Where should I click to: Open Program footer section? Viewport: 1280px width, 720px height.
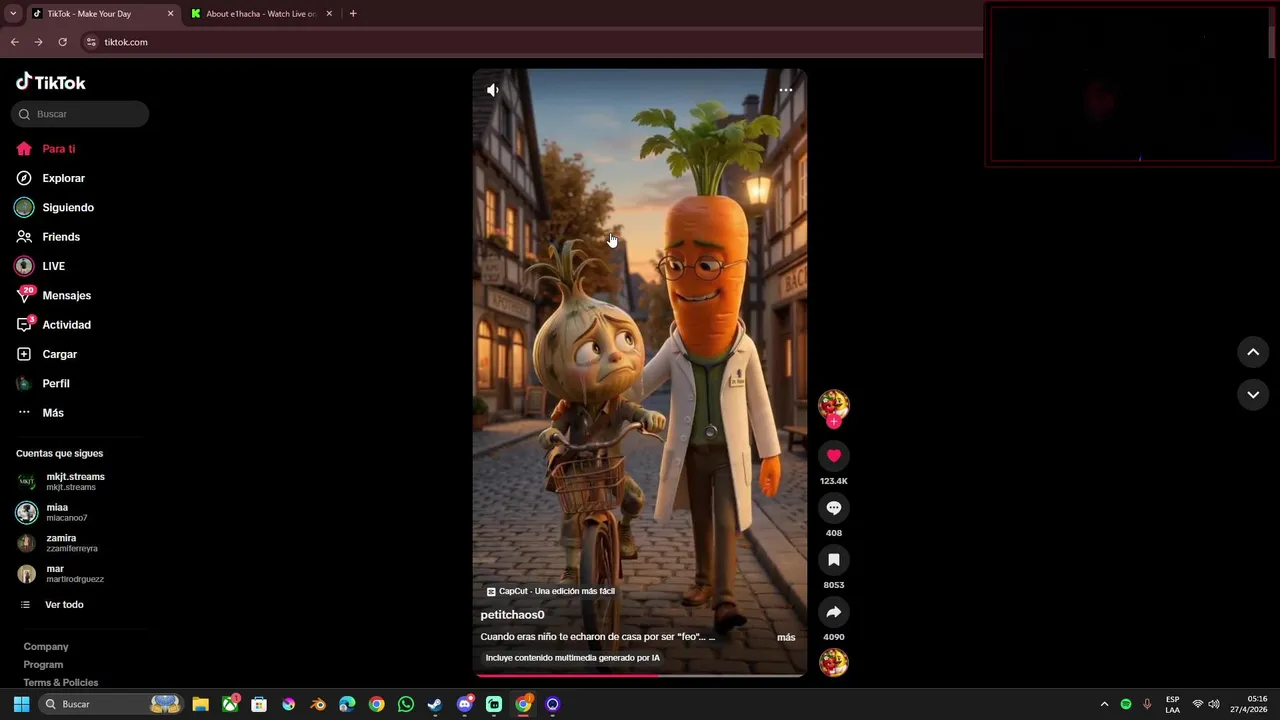43,665
